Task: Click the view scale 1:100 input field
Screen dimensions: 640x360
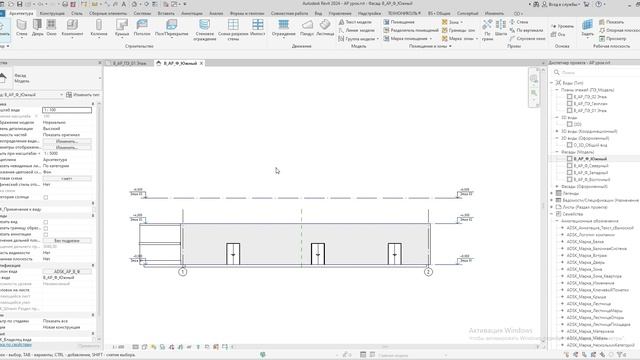Action: [67, 110]
